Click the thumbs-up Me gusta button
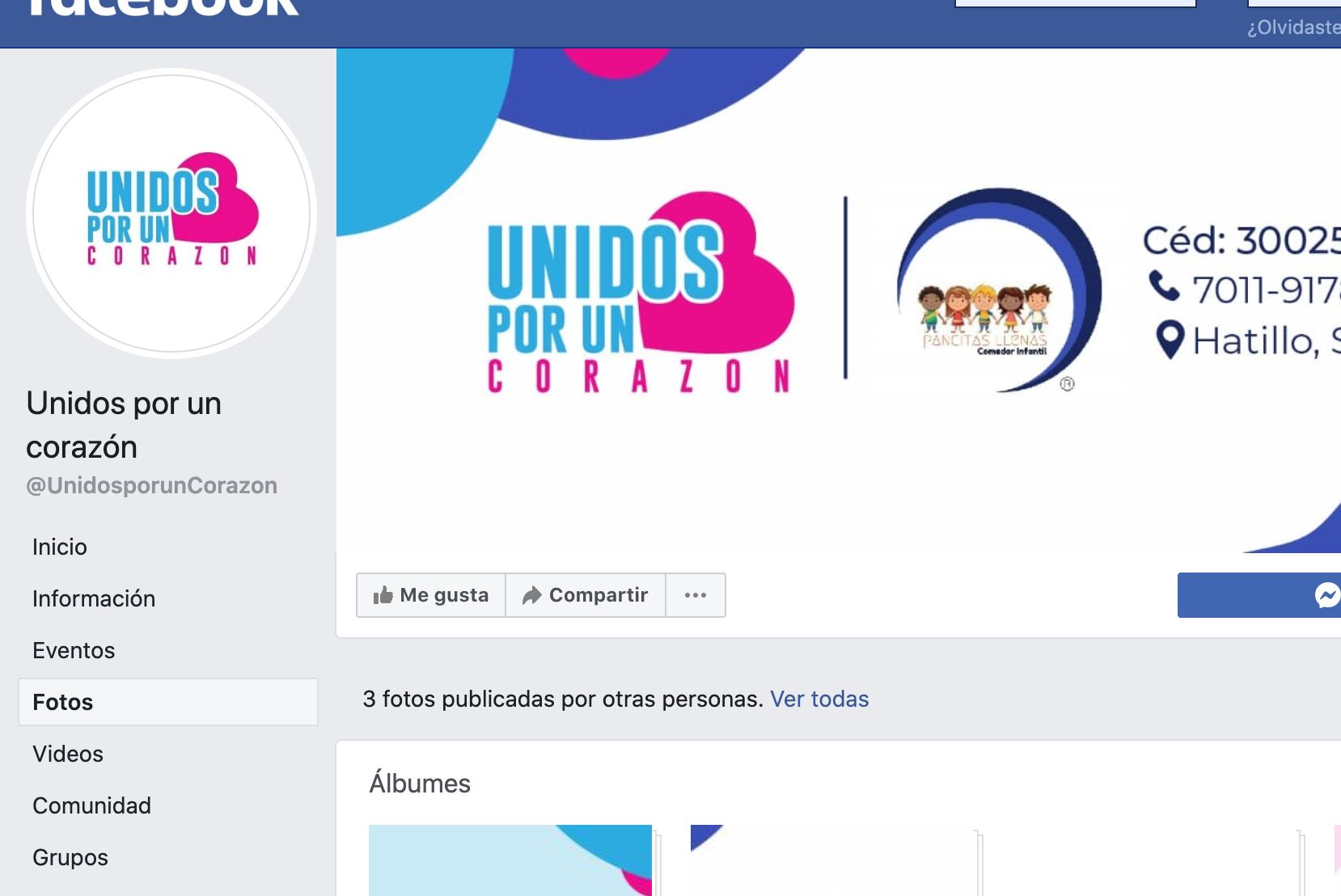Image resolution: width=1341 pixels, height=896 pixels. point(431,595)
